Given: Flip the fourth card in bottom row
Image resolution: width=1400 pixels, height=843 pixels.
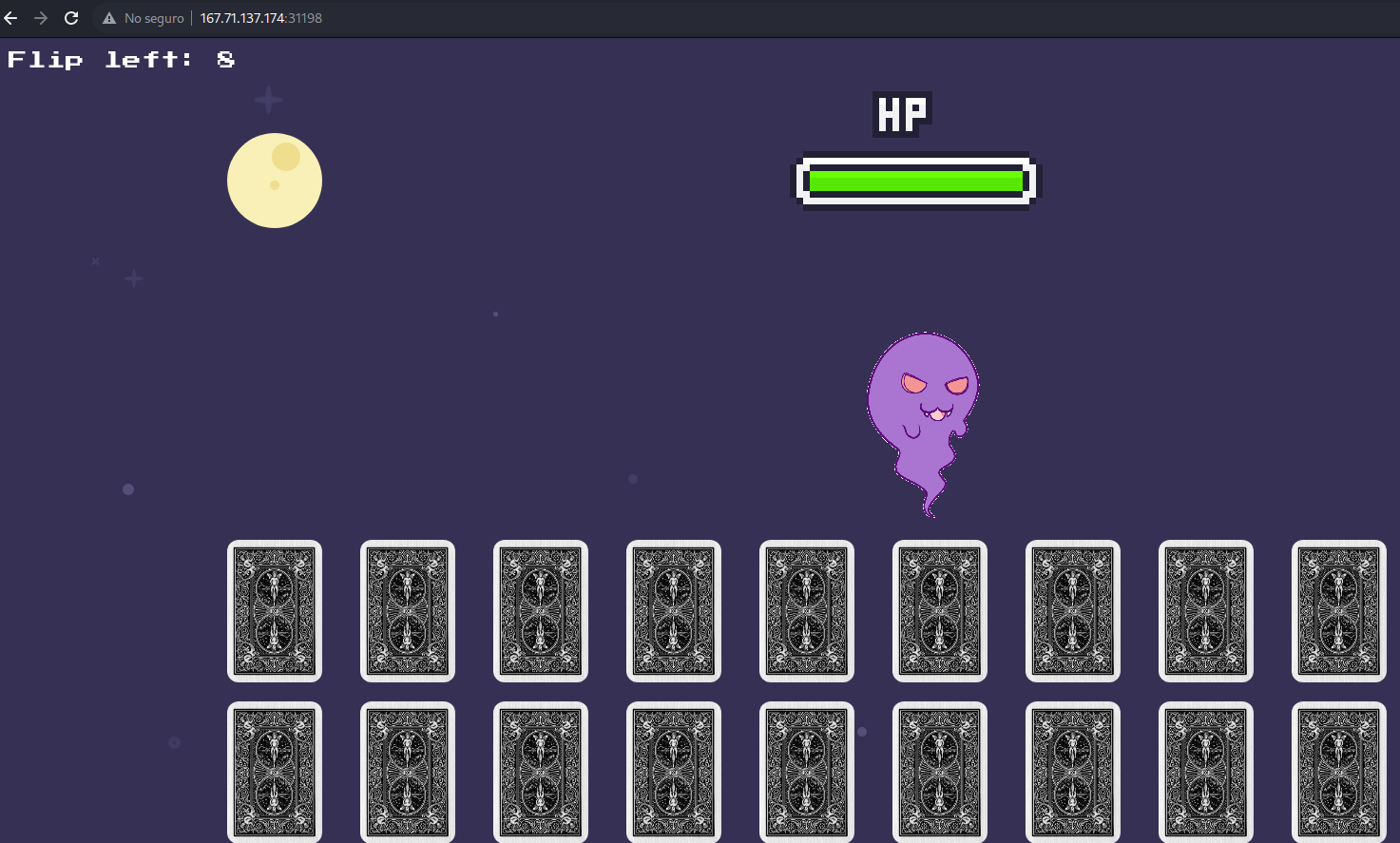Looking at the screenshot, I should coord(674,771).
